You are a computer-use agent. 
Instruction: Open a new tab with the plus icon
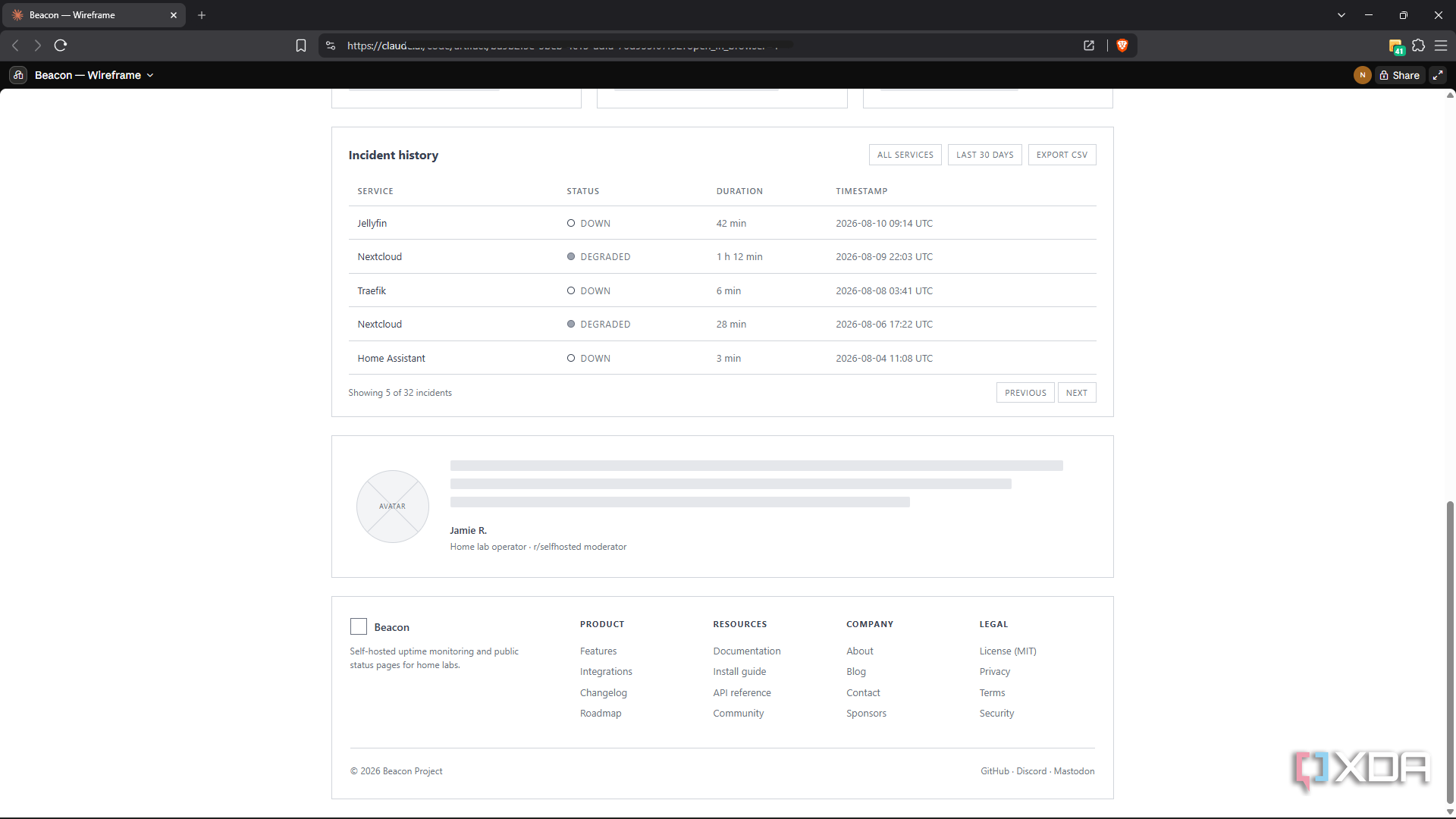pos(202,15)
